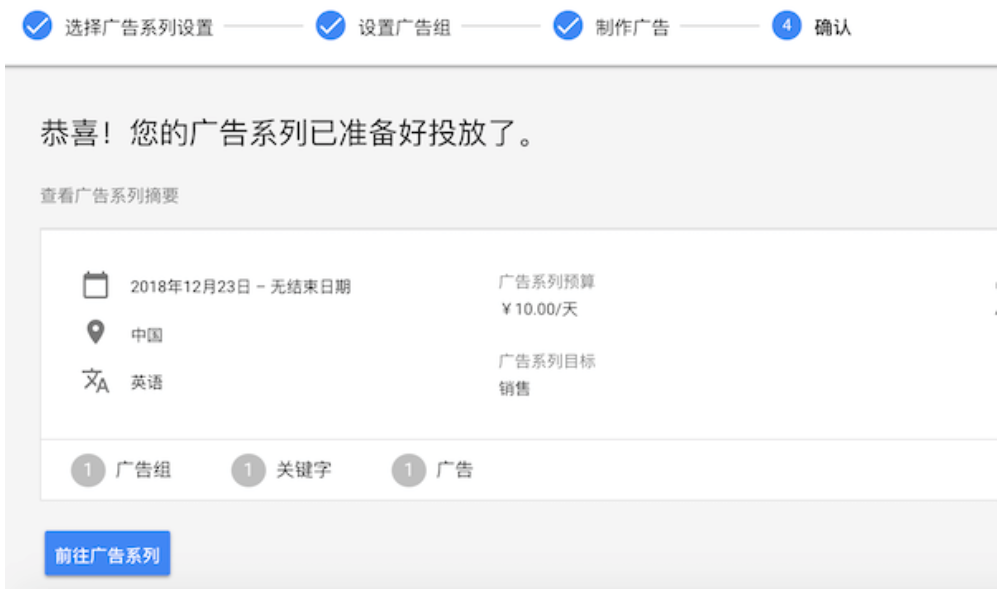
Task: Click the checkmark icon for 设置广告组 step
Action: pyautogui.click(x=331, y=26)
